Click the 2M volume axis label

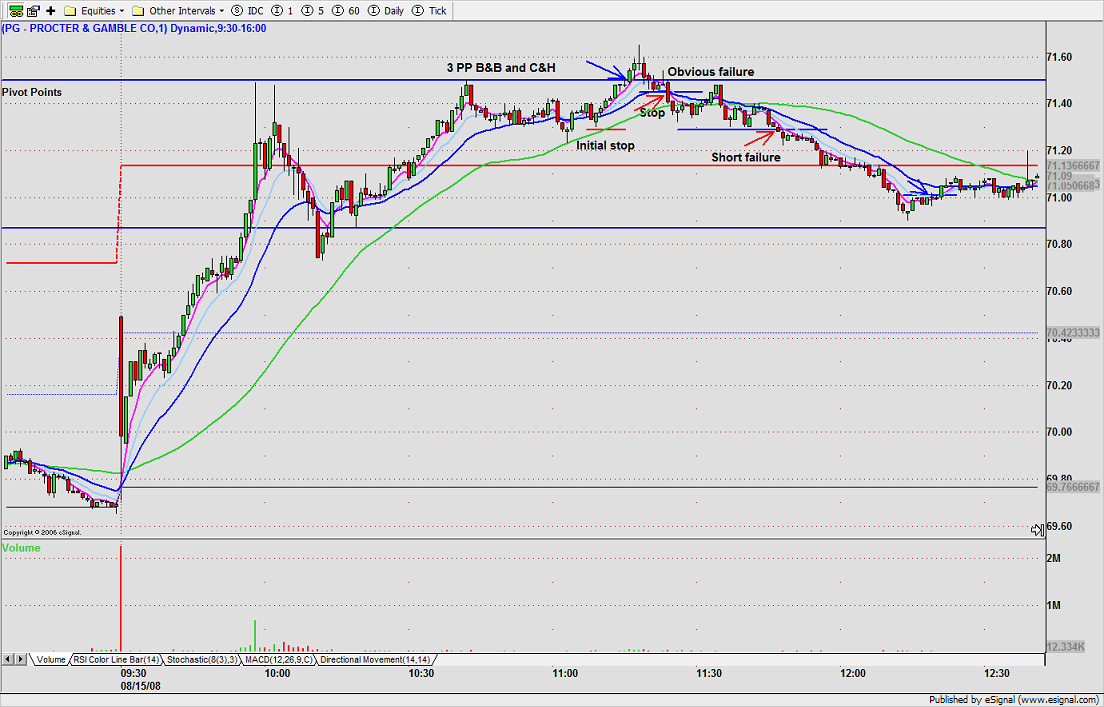pyautogui.click(x=1054, y=558)
